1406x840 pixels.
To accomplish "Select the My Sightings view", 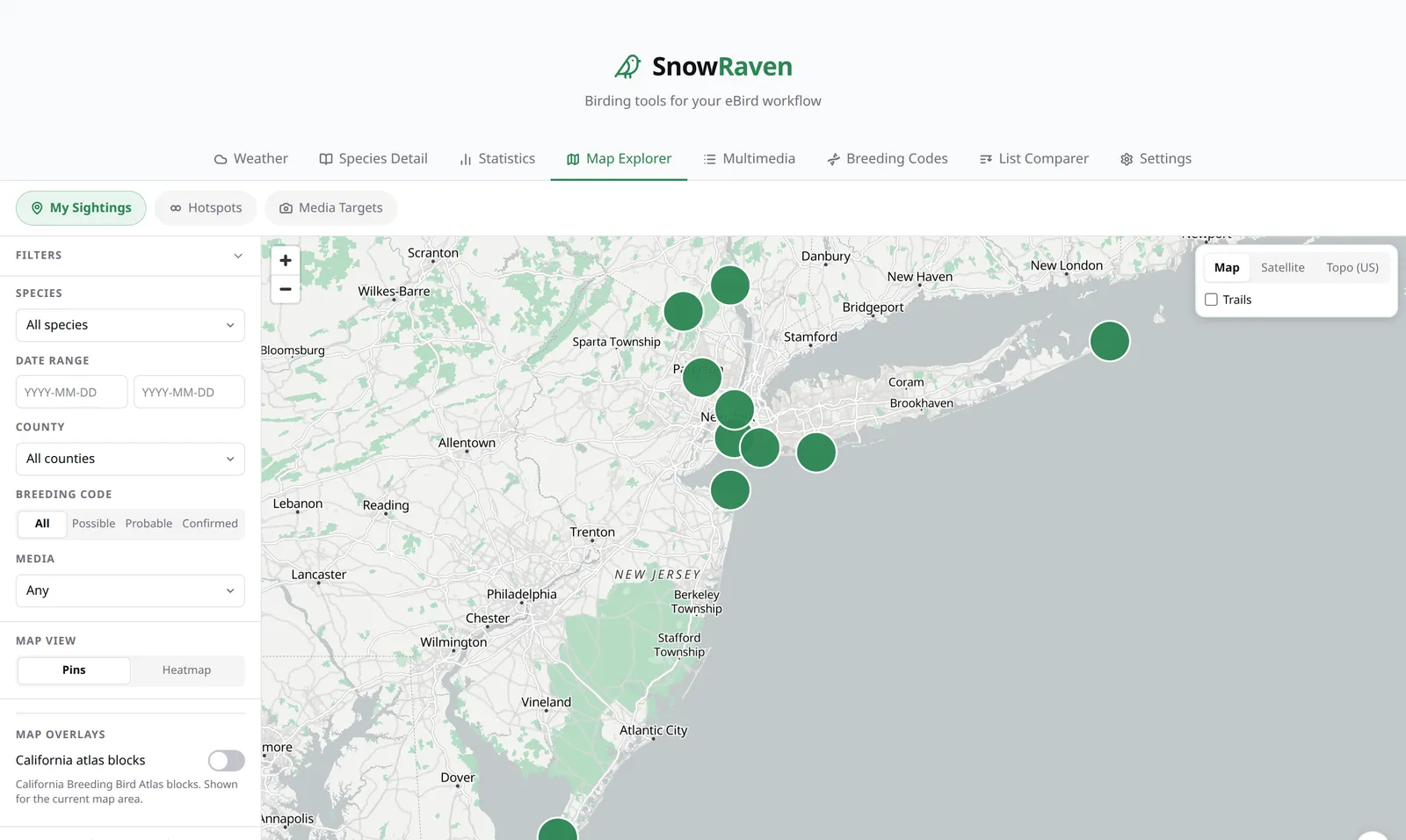I will (81, 208).
